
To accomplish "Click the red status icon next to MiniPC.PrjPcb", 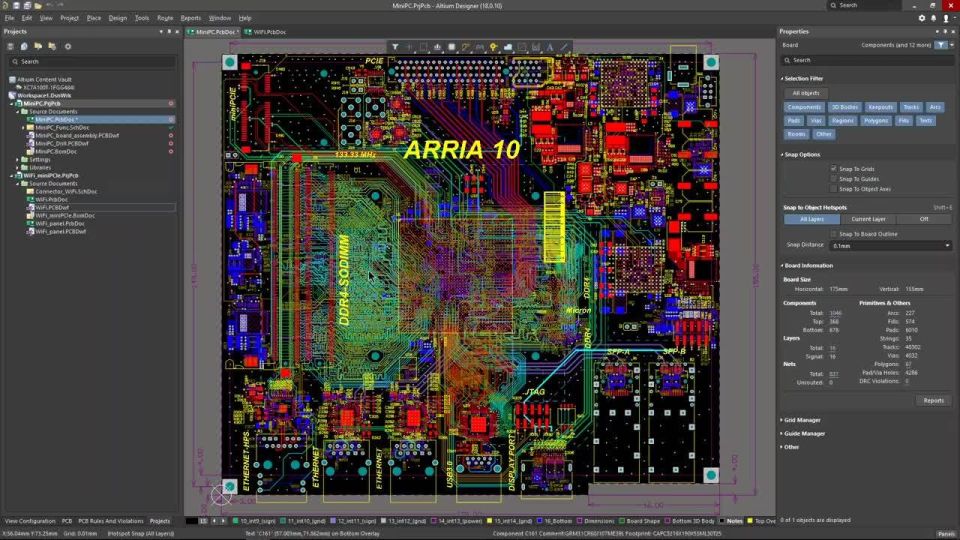I will pos(171,103).
